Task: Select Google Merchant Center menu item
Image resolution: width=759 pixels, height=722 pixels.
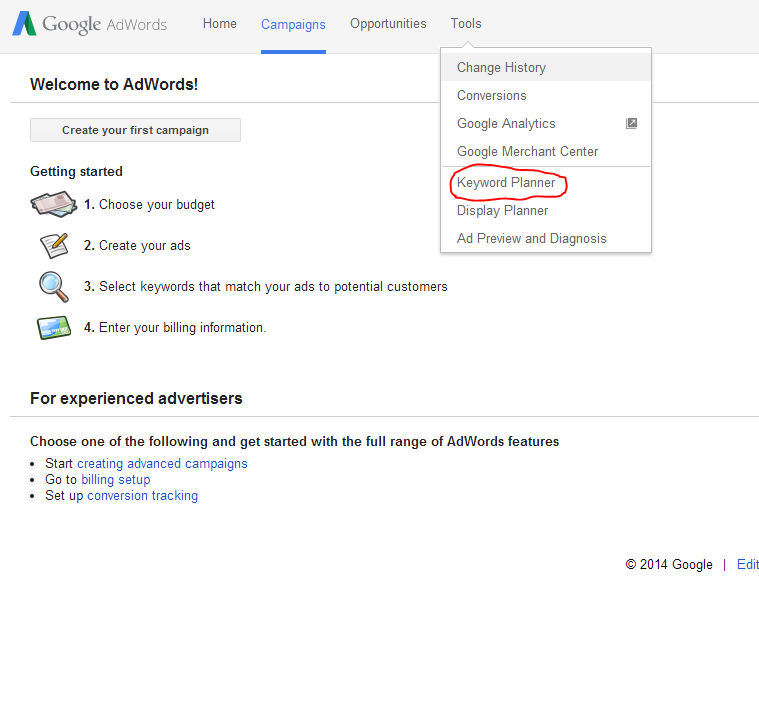Action: (527, 152)
